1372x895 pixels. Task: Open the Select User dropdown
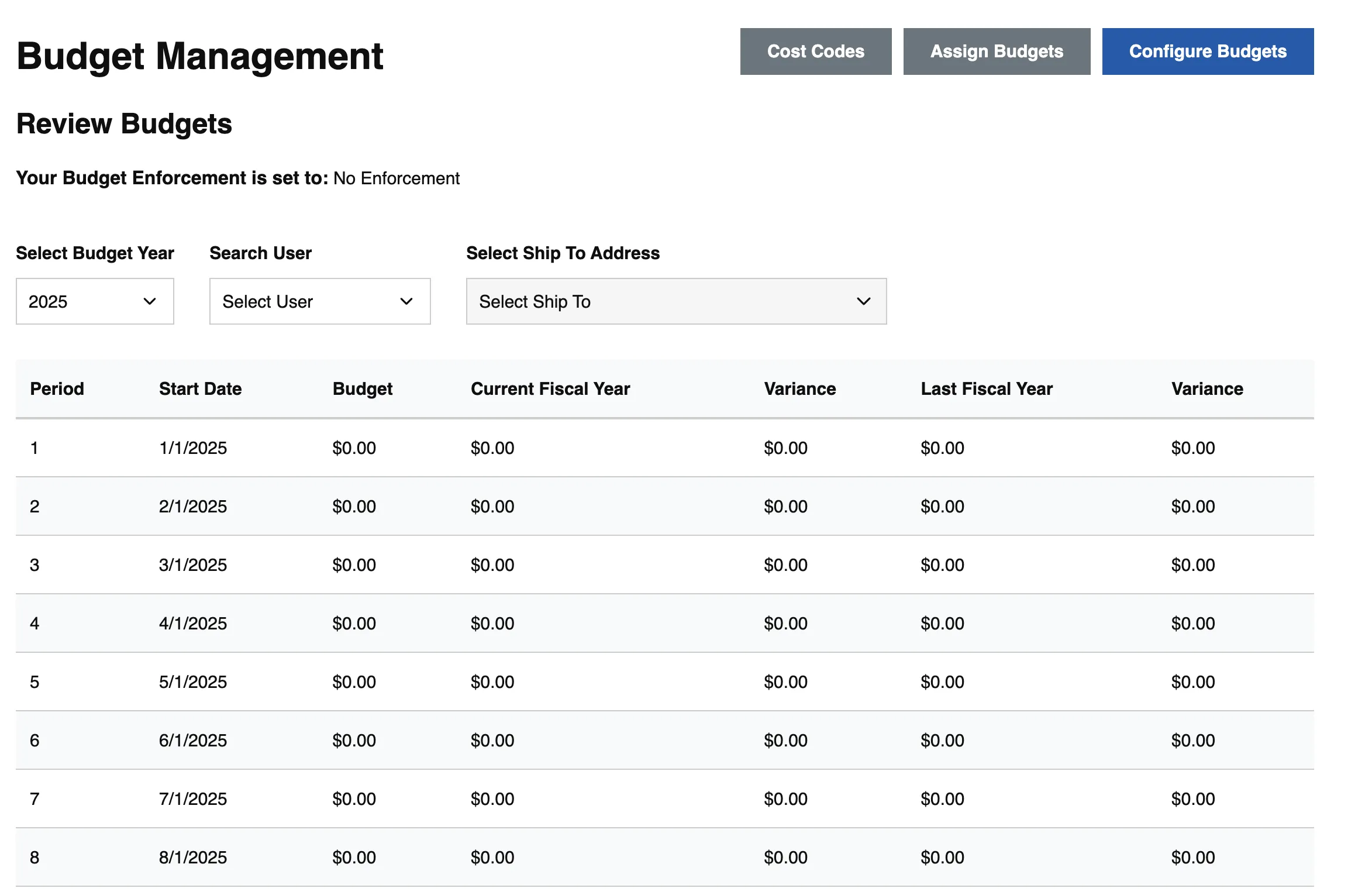pyautogui.click(x=320, y=301)
